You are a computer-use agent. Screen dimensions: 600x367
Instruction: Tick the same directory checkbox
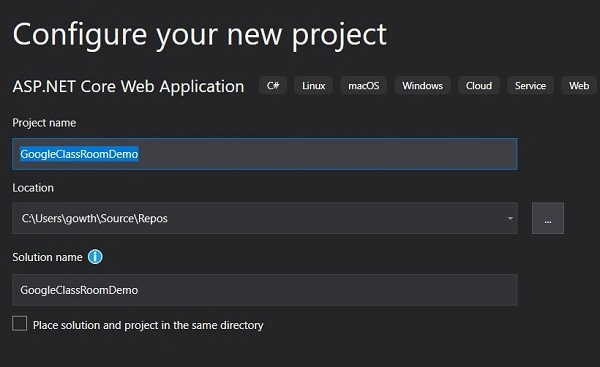tap(20, 323)
